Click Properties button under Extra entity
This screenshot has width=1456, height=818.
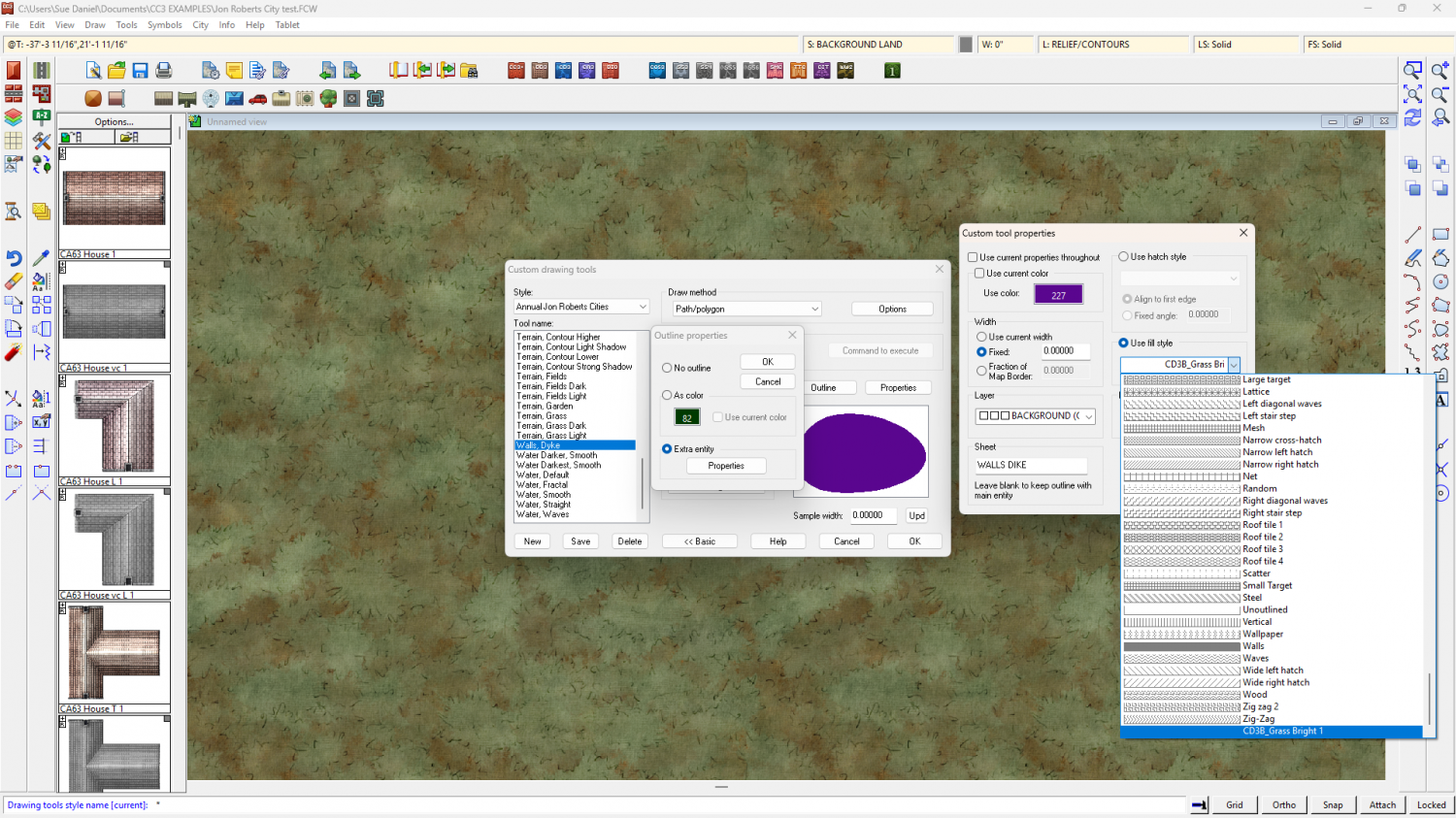click(x=725, y=466)
